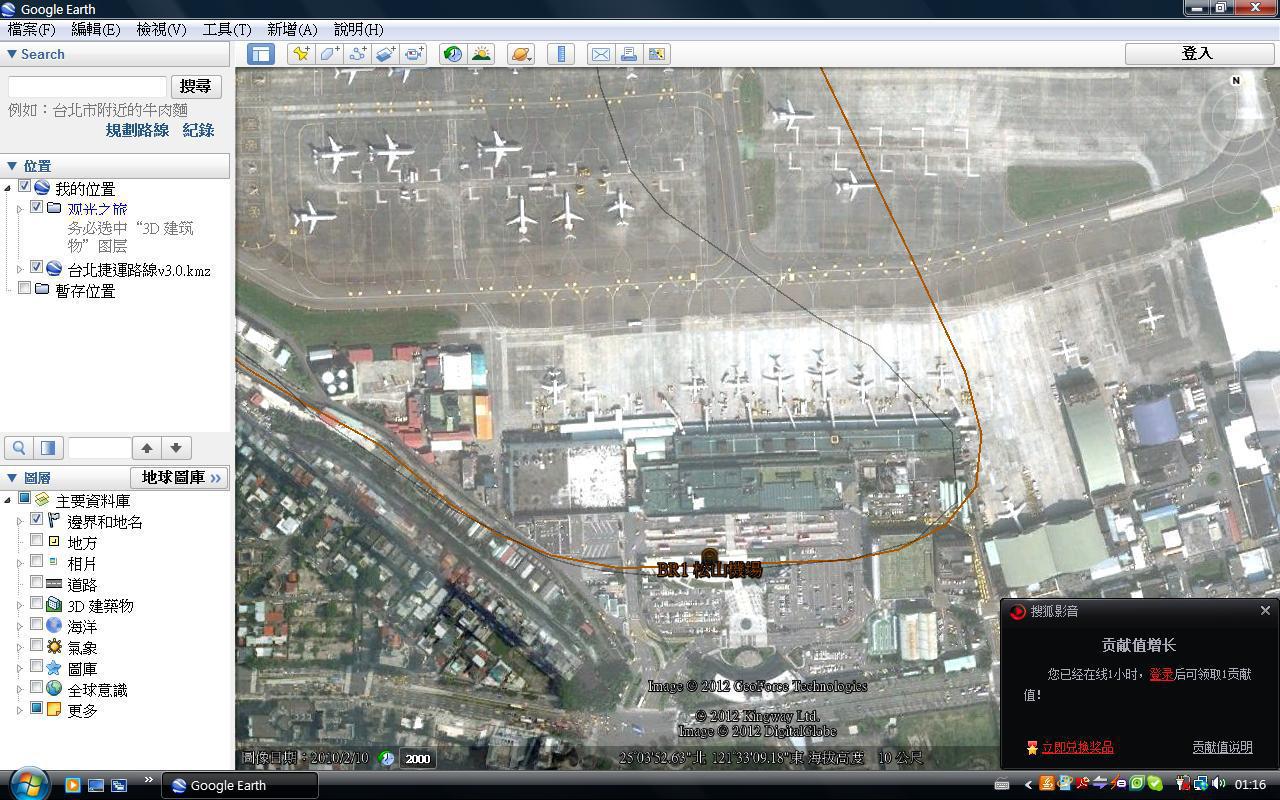The height and width of the screenshot is (800, 1280).
Task: Expand the 相片 layer tree node
Action: coord(19,563)
